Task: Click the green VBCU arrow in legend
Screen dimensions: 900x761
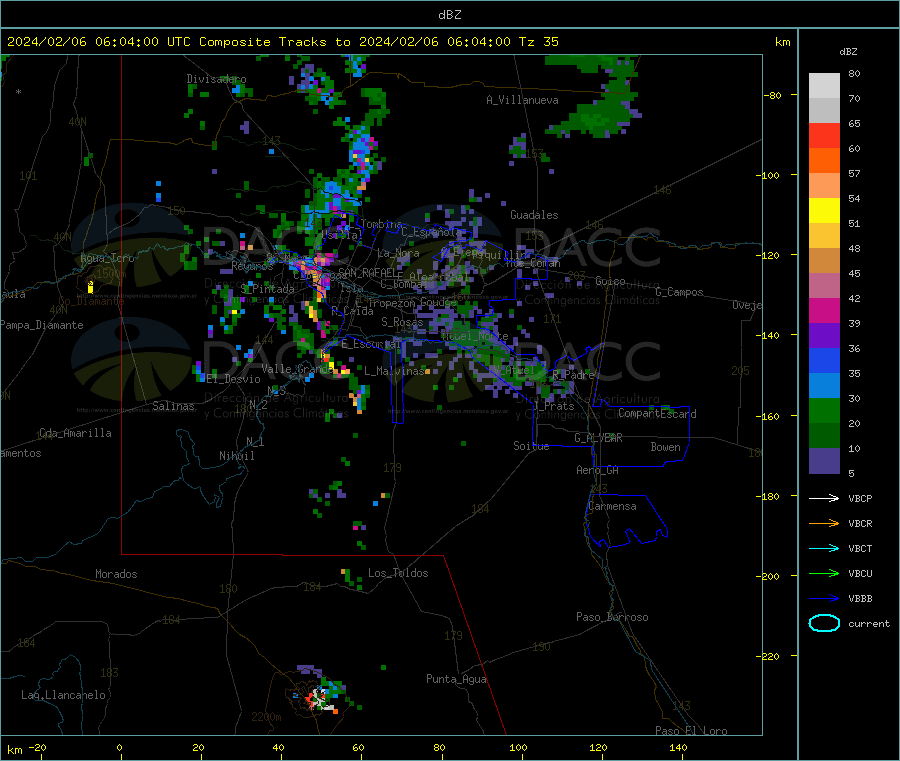Action: (x=824, y=573)
